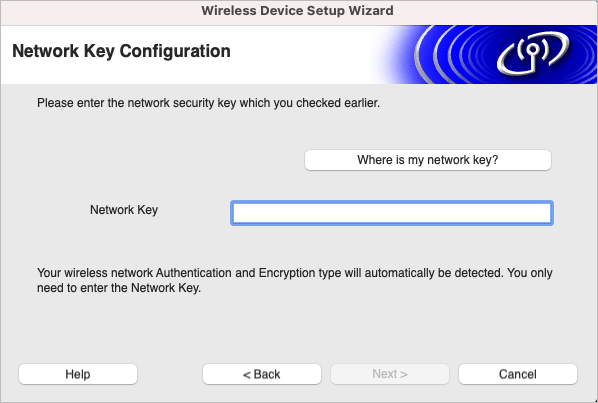Cancel the wireless setup wizard
Image resolution: width=598 pixels, height=403 pixels.
(518, 374)
